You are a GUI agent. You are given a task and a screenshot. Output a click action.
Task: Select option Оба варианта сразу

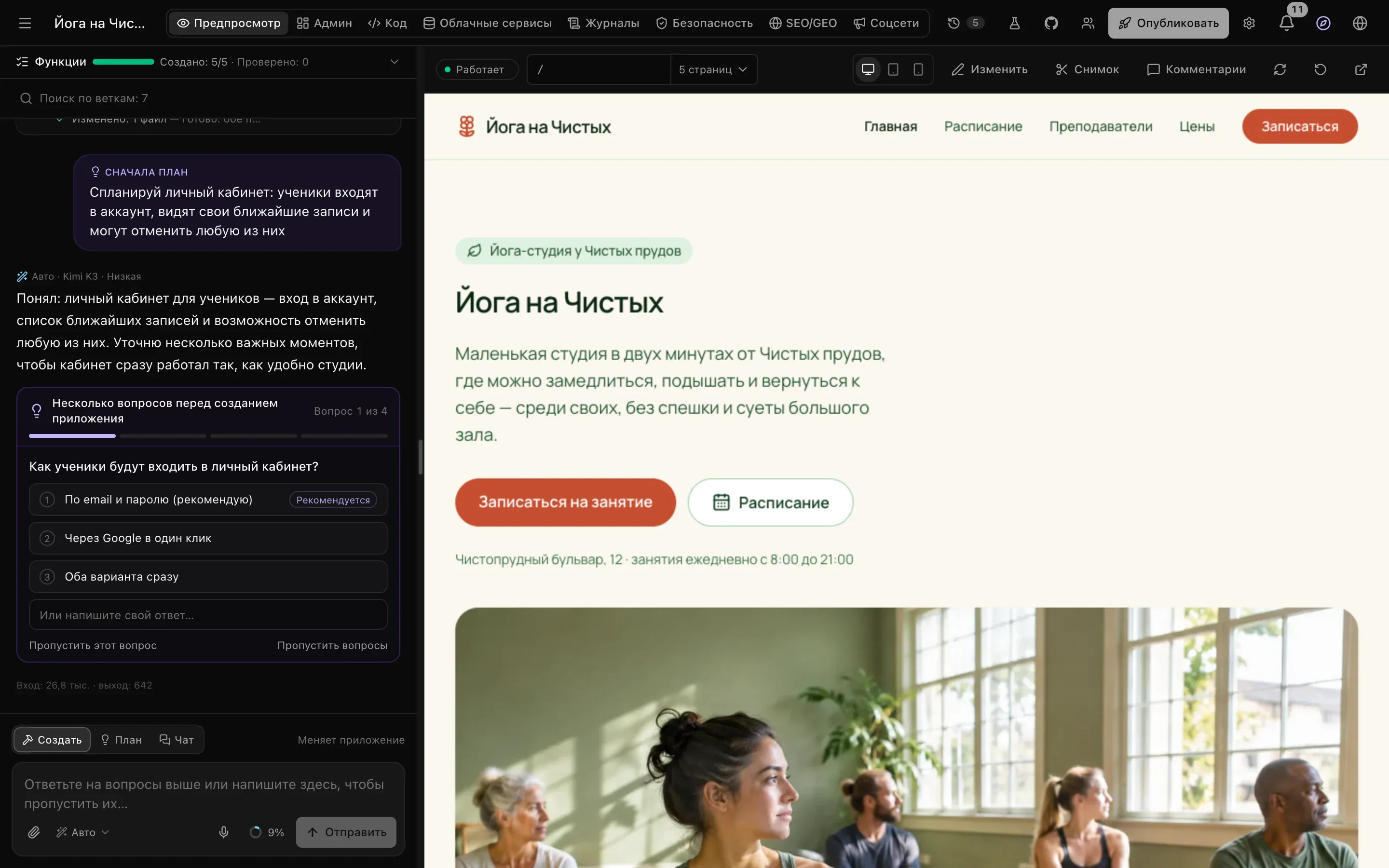coord(208,576)
